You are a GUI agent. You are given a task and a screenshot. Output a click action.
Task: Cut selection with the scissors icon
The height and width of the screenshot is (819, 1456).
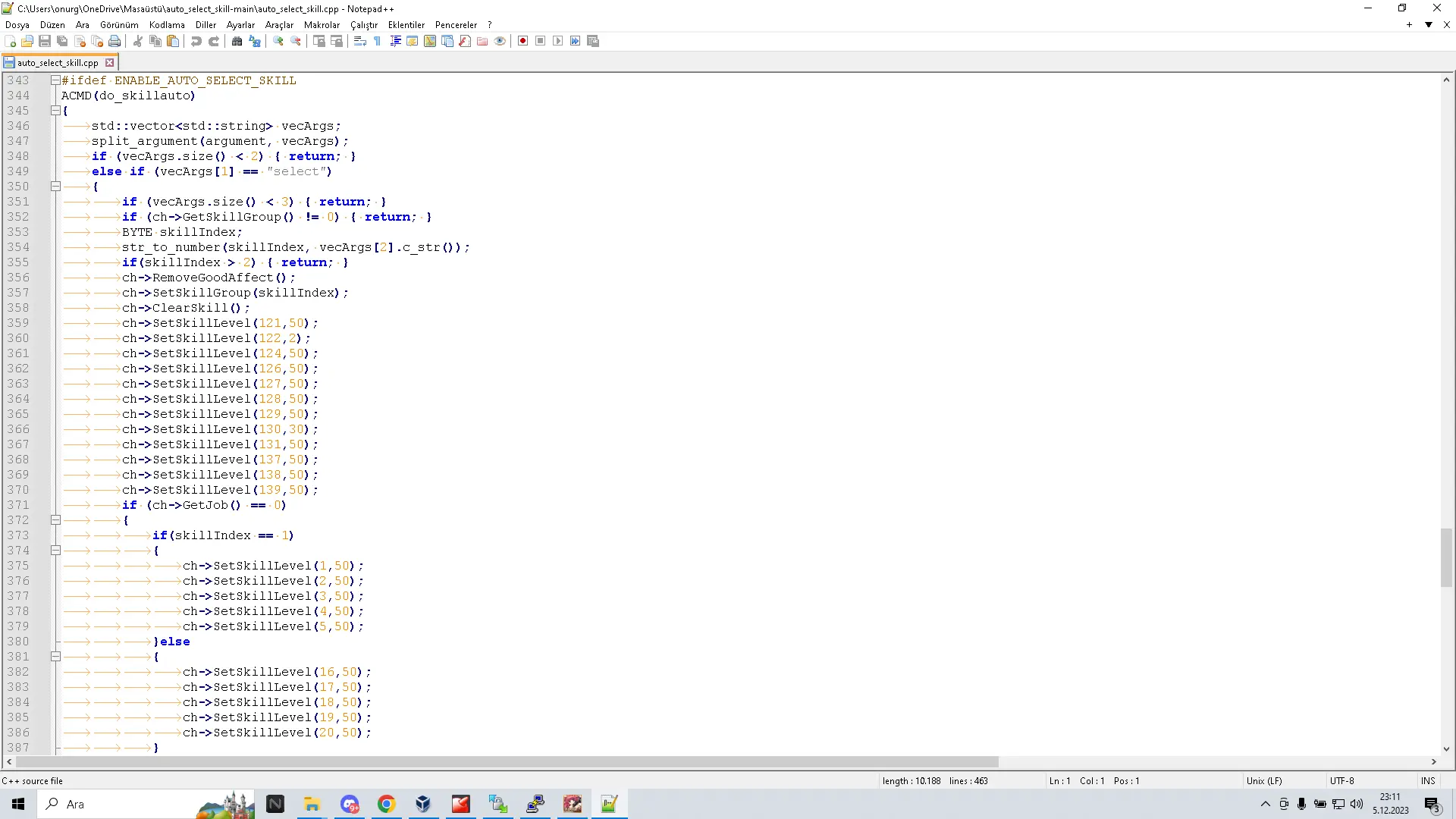click(x=138, y=41)
